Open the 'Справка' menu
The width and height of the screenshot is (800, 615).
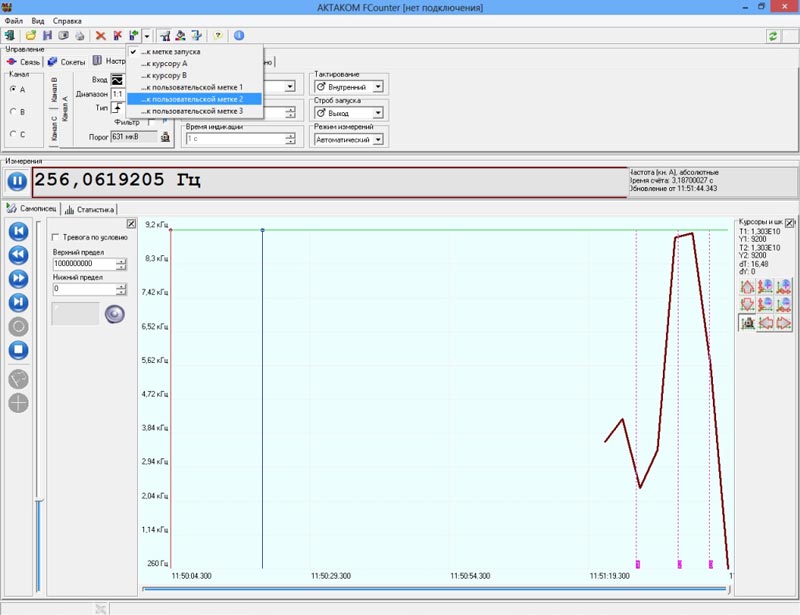[x=67, y=20]
